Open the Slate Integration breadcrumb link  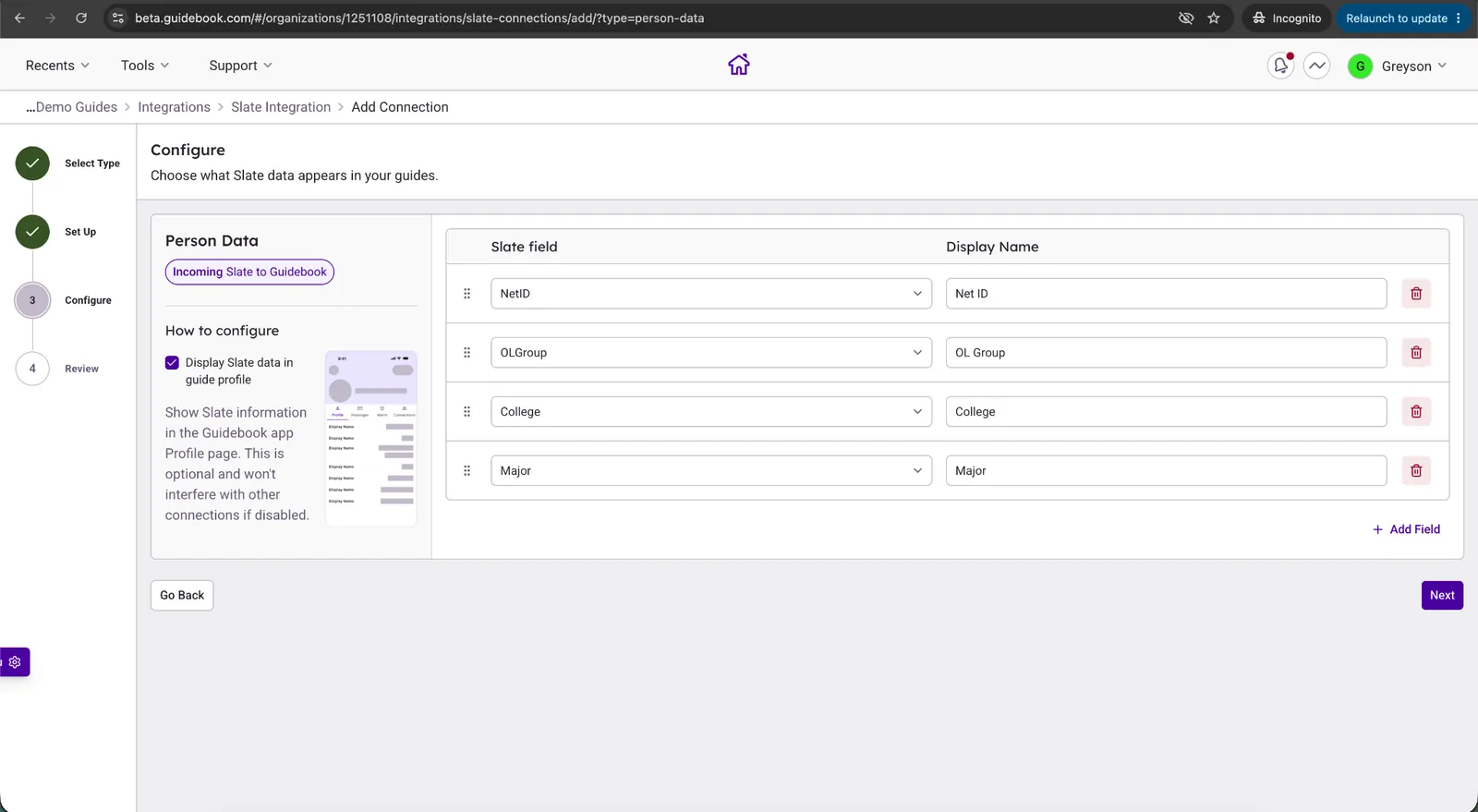point(281,107)
